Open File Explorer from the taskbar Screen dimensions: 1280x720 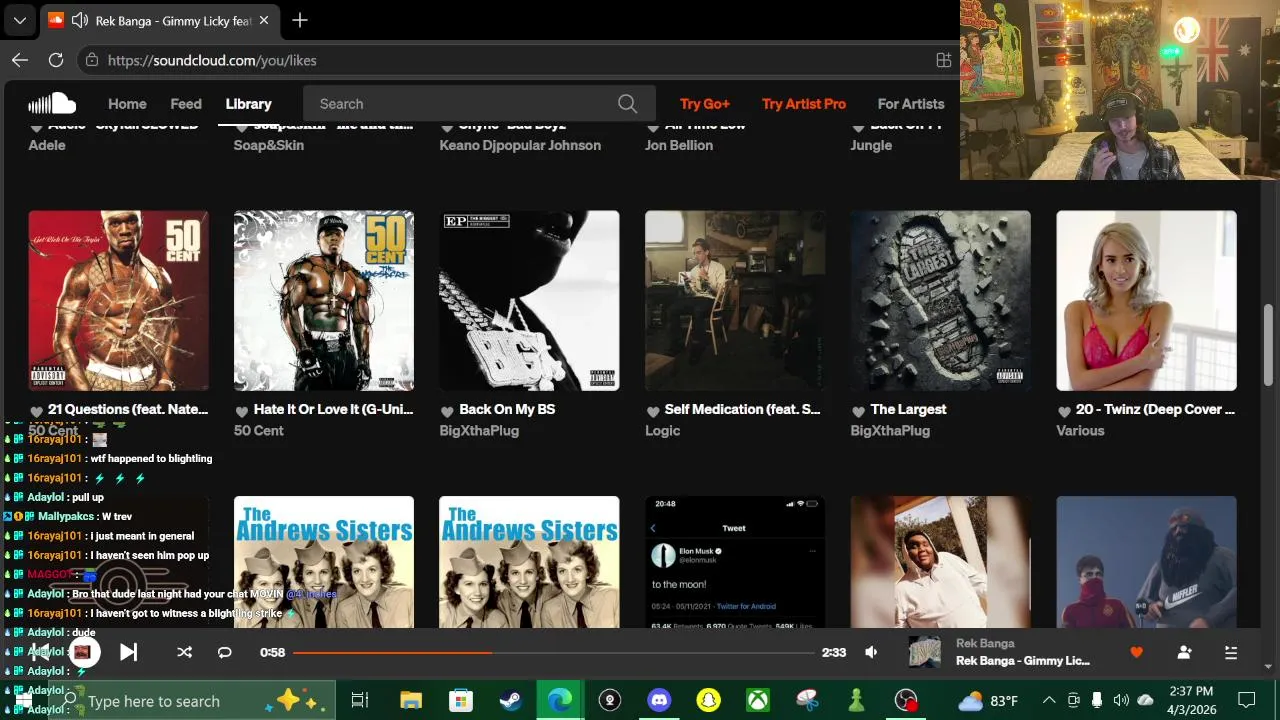(411, 701)
